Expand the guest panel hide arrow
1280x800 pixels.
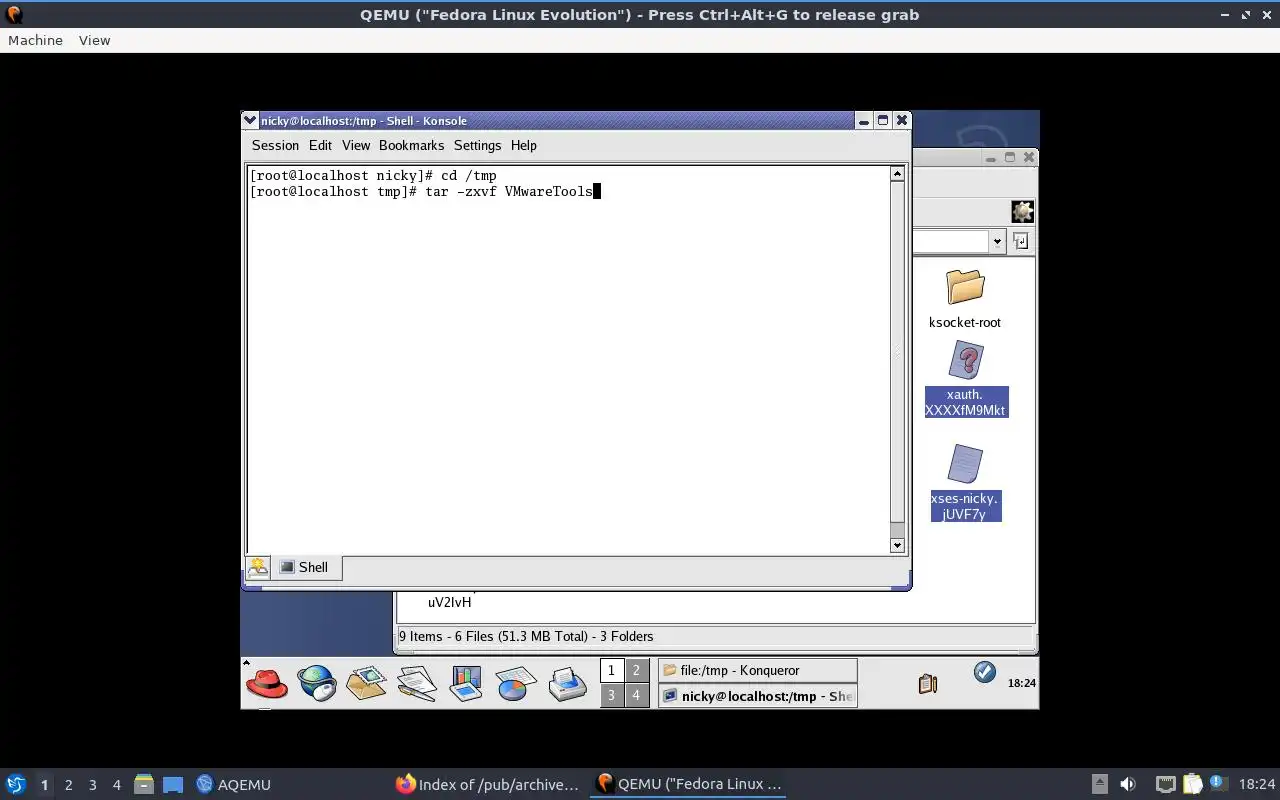point(246,662)
